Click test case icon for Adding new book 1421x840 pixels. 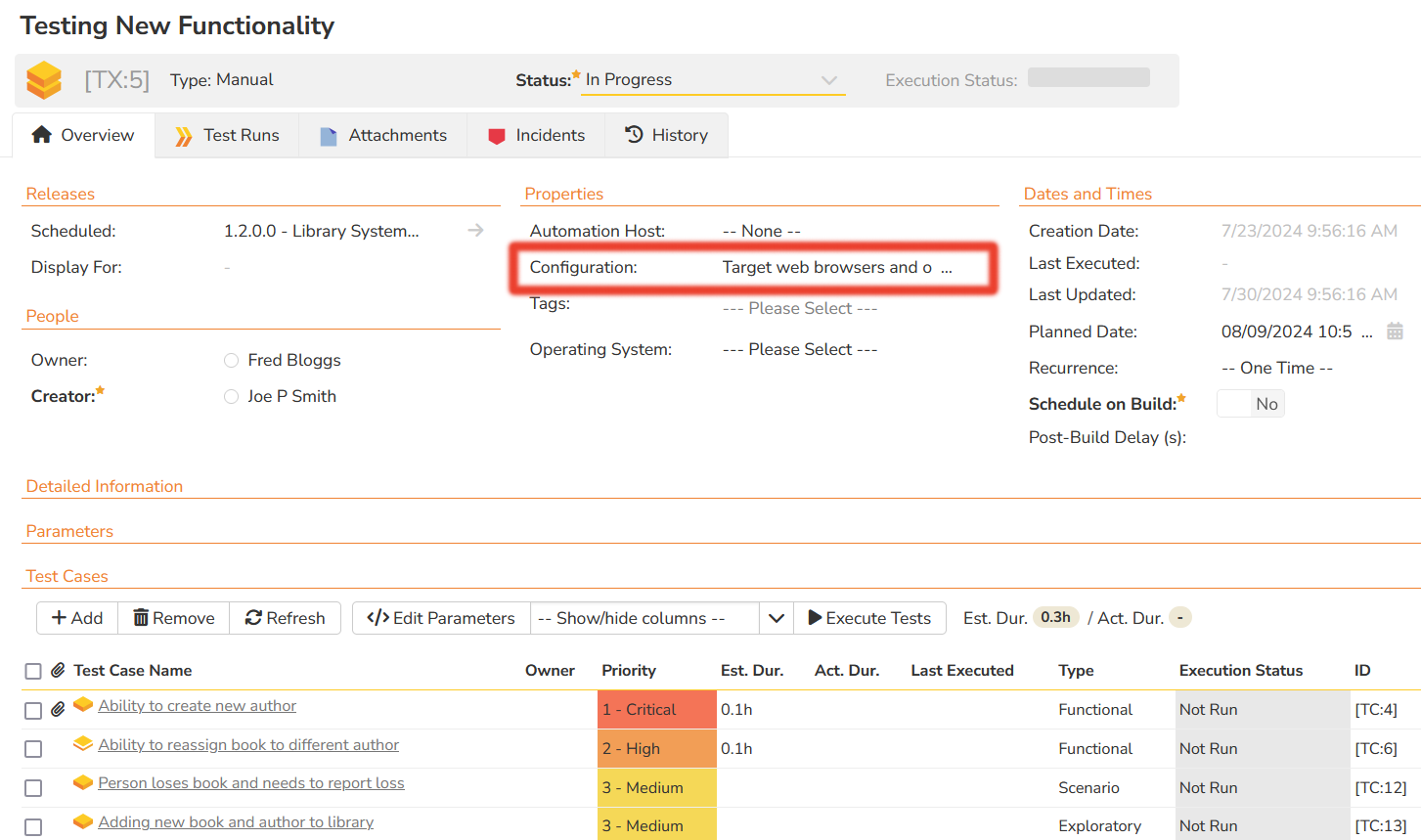point(83,822)
